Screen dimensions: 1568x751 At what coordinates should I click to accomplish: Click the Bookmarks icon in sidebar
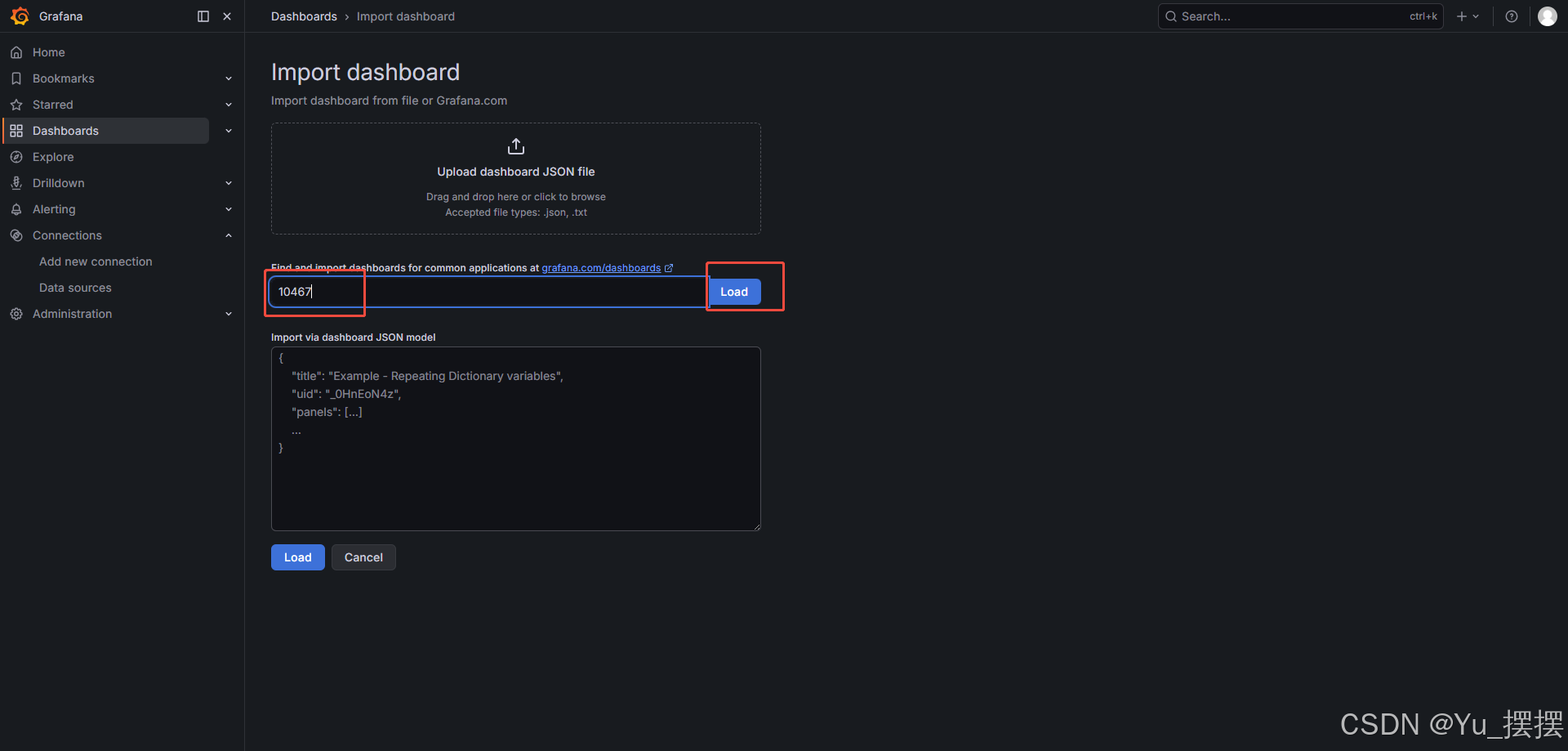16,78
